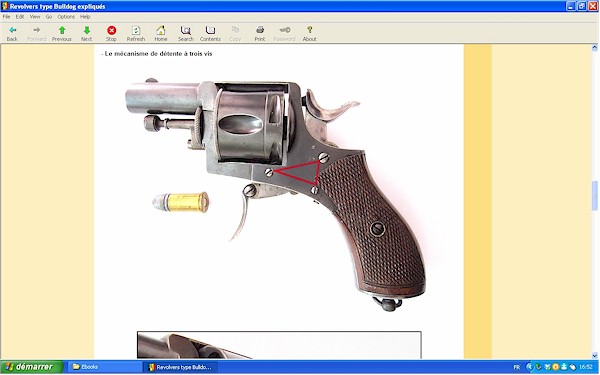Open the About question-mark icon
Viewport: 600px width, 375px height.
[x=309, y=33]
